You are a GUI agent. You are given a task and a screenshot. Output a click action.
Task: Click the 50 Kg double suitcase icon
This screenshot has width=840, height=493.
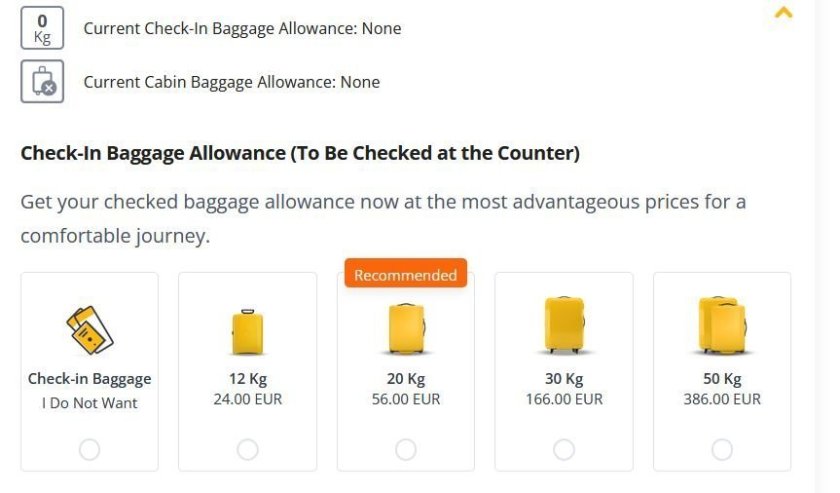(x=722, y=326)
